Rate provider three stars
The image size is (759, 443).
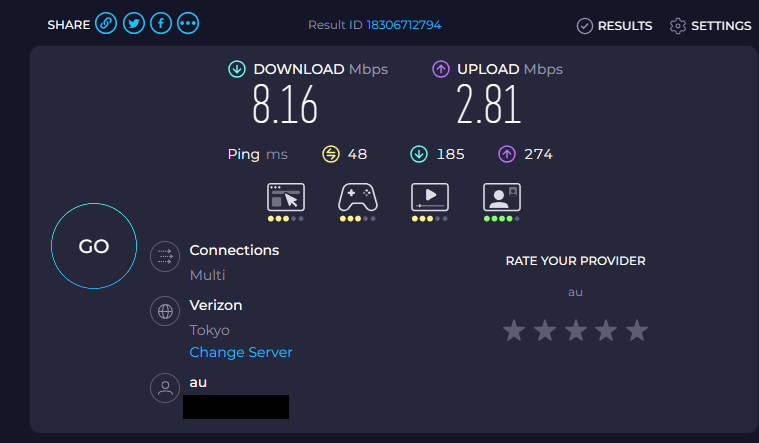[575, 331]
